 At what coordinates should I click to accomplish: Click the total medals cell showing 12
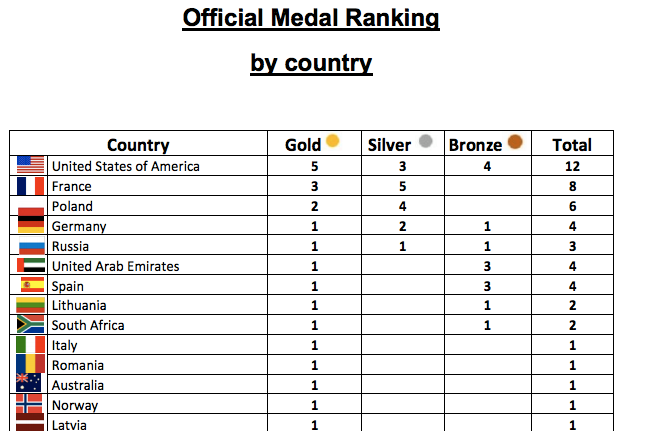(572, 166)
